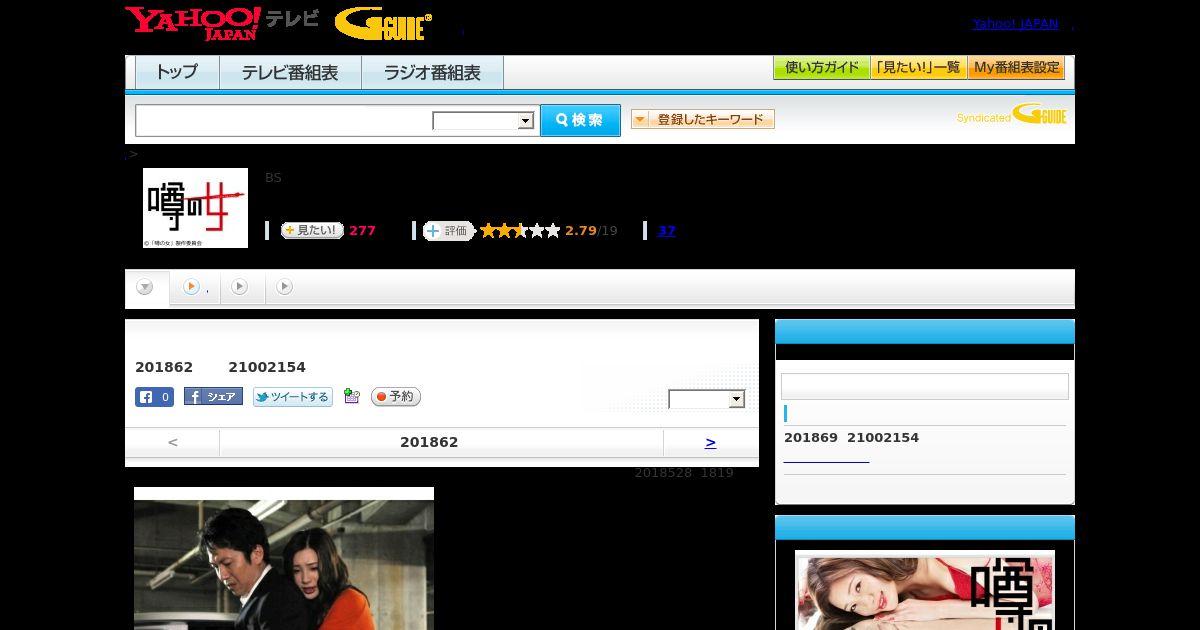Switch to the ラジオ番組表 tab
Screen dimensions: 1200x630
(432, 73)
